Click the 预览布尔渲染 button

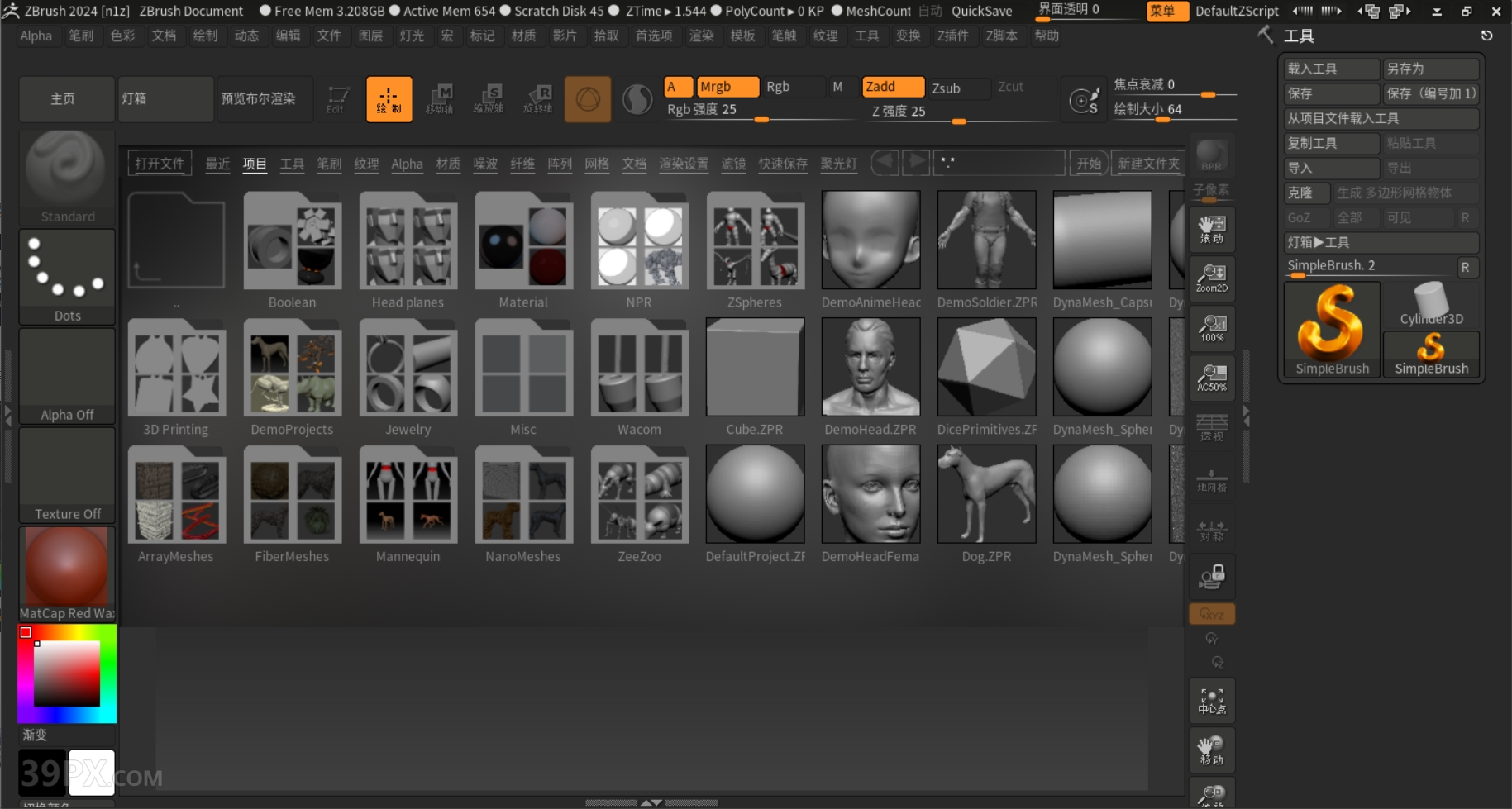coord(265,99)
